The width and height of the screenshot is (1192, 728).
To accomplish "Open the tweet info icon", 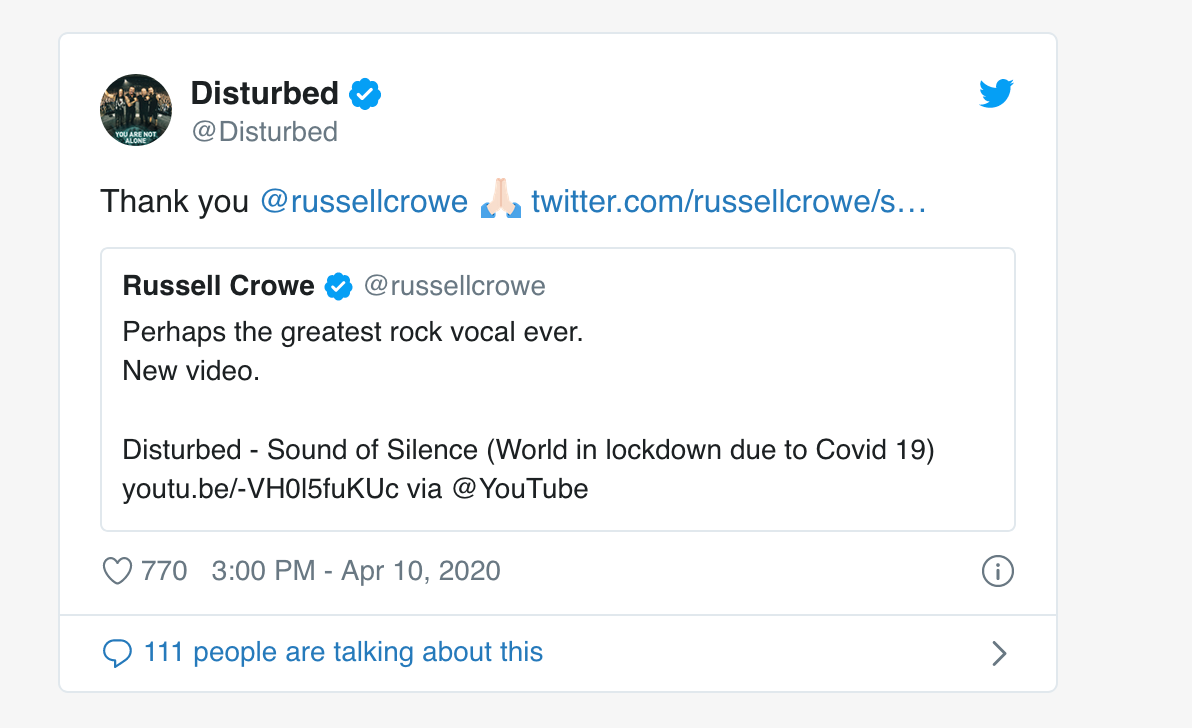I will [x=997, y=571].
